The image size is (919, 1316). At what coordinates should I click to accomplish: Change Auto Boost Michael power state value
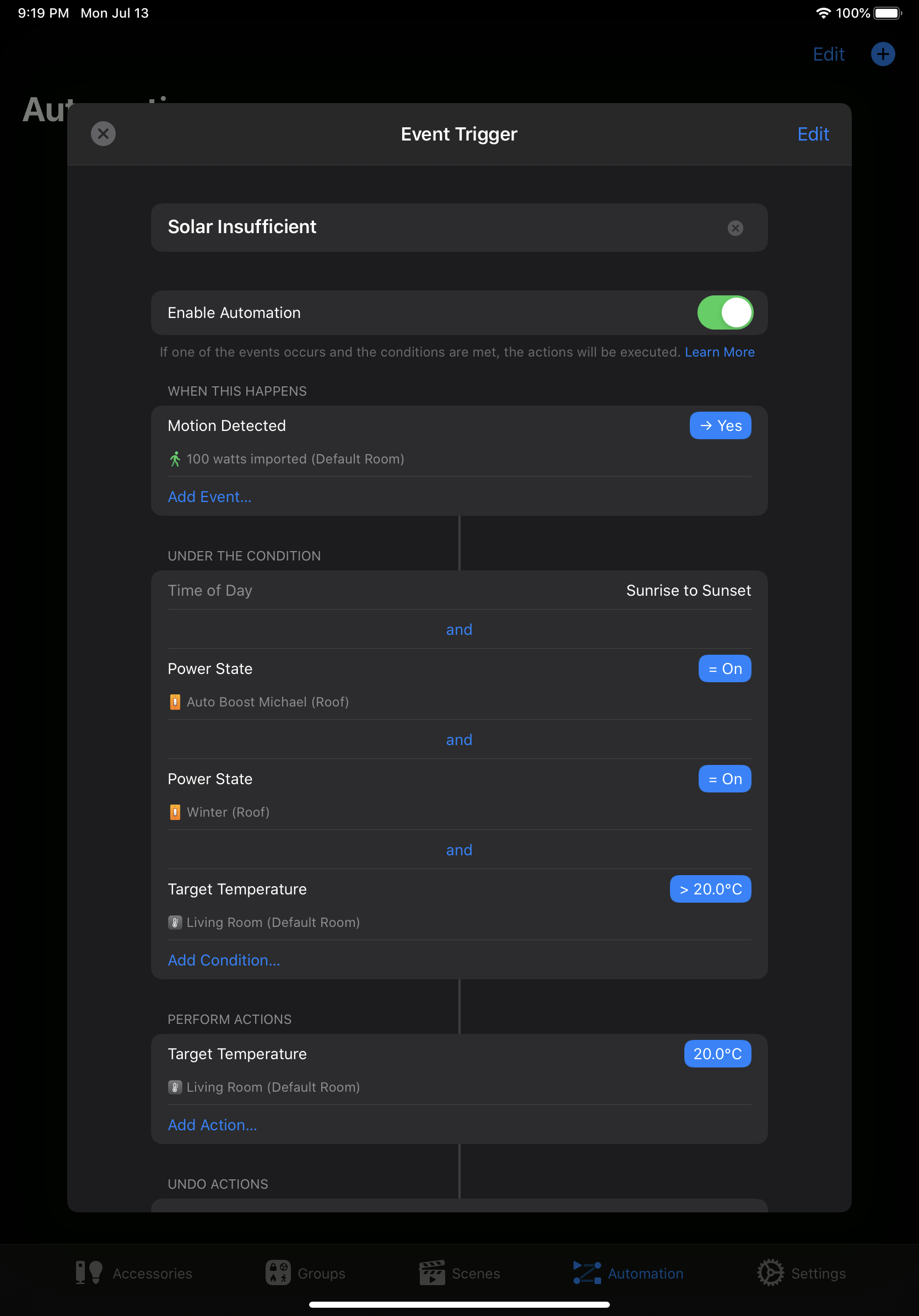pos(724,669)
